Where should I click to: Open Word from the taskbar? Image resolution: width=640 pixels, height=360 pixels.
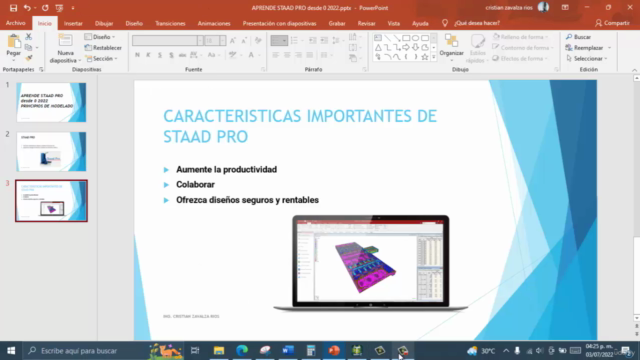288,350
